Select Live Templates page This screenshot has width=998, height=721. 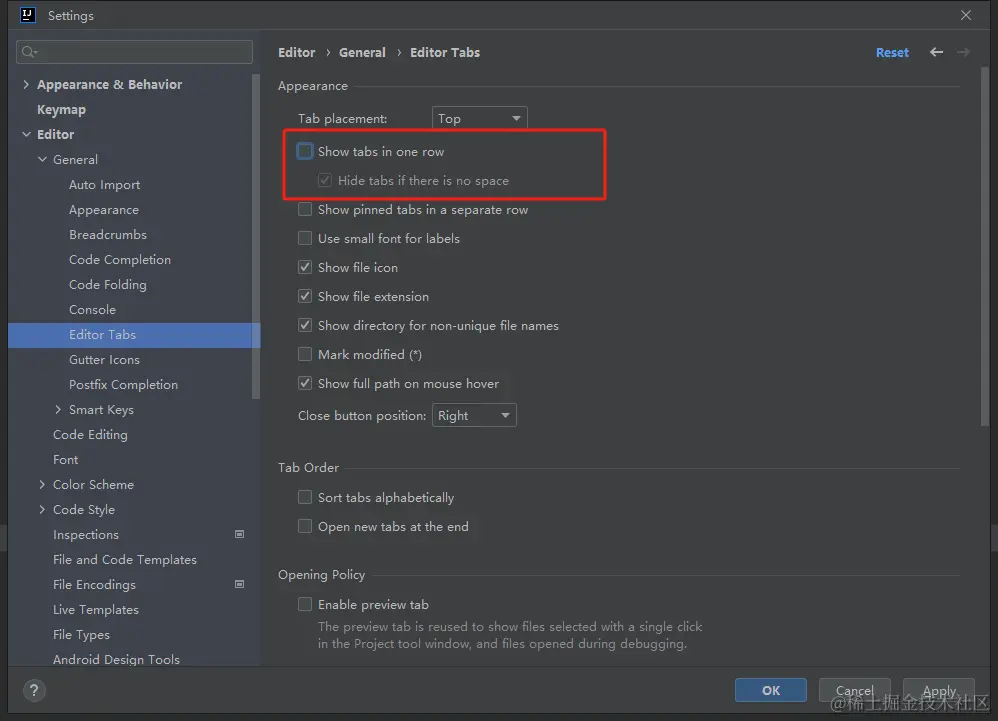(95, 610)
